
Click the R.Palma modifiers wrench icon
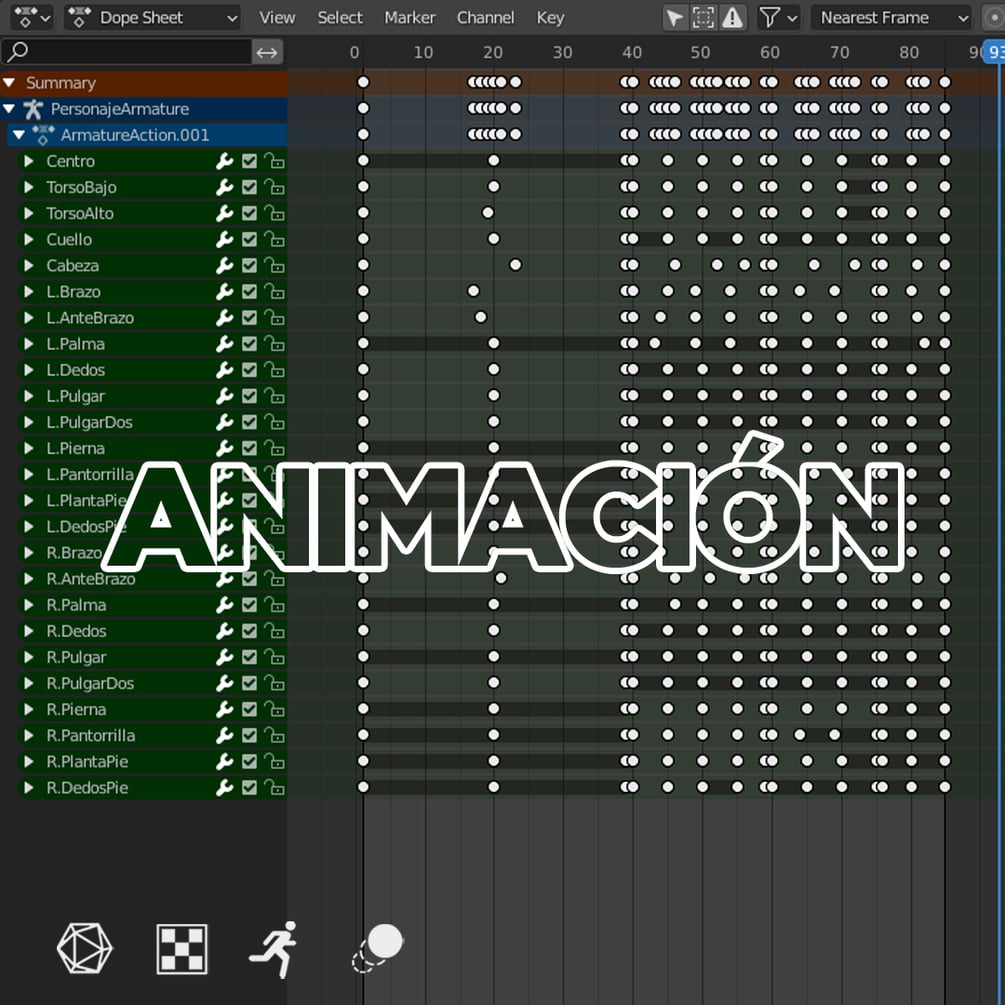tap(224, 605)
